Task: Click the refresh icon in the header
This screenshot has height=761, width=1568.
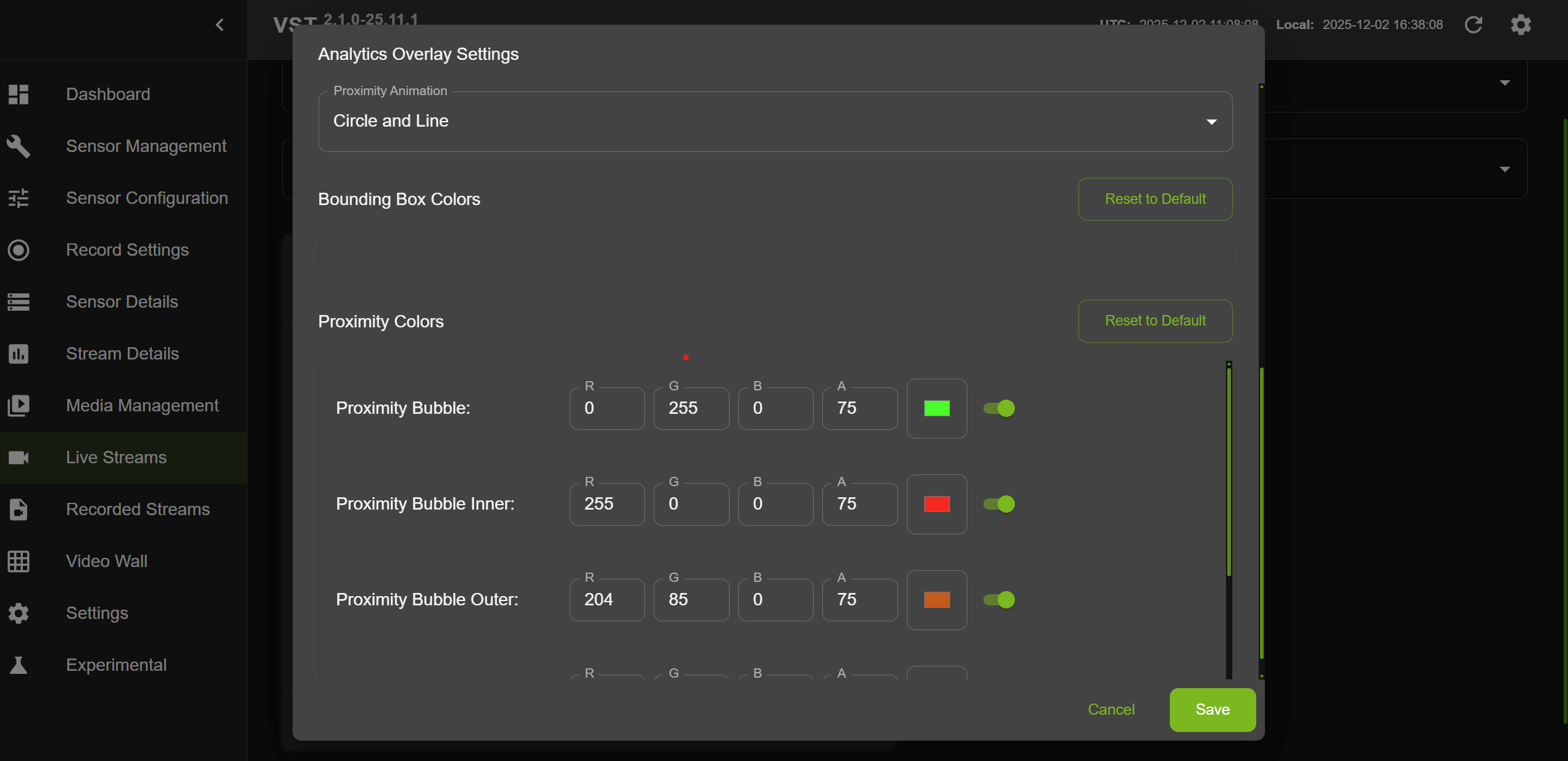Action: pos(1474,25)
